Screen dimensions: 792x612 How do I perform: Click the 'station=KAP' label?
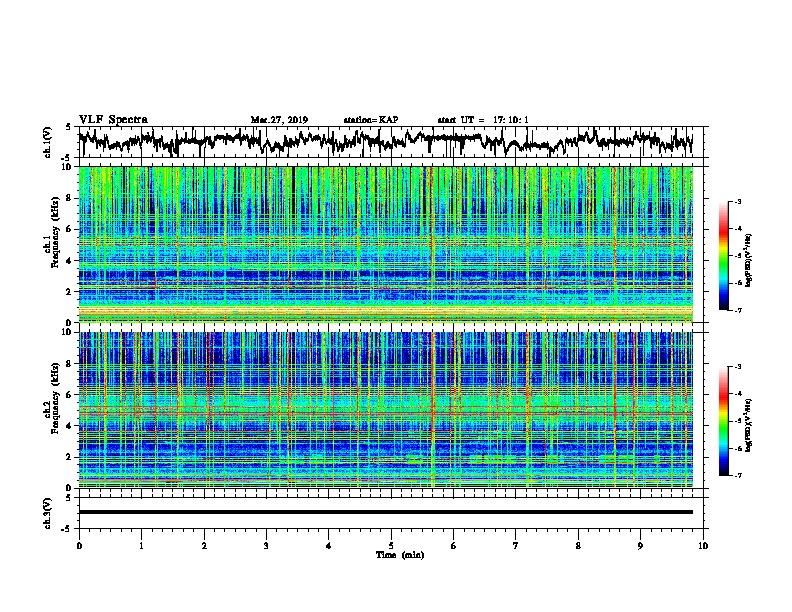pyautogui.click(x=371, y=120)
